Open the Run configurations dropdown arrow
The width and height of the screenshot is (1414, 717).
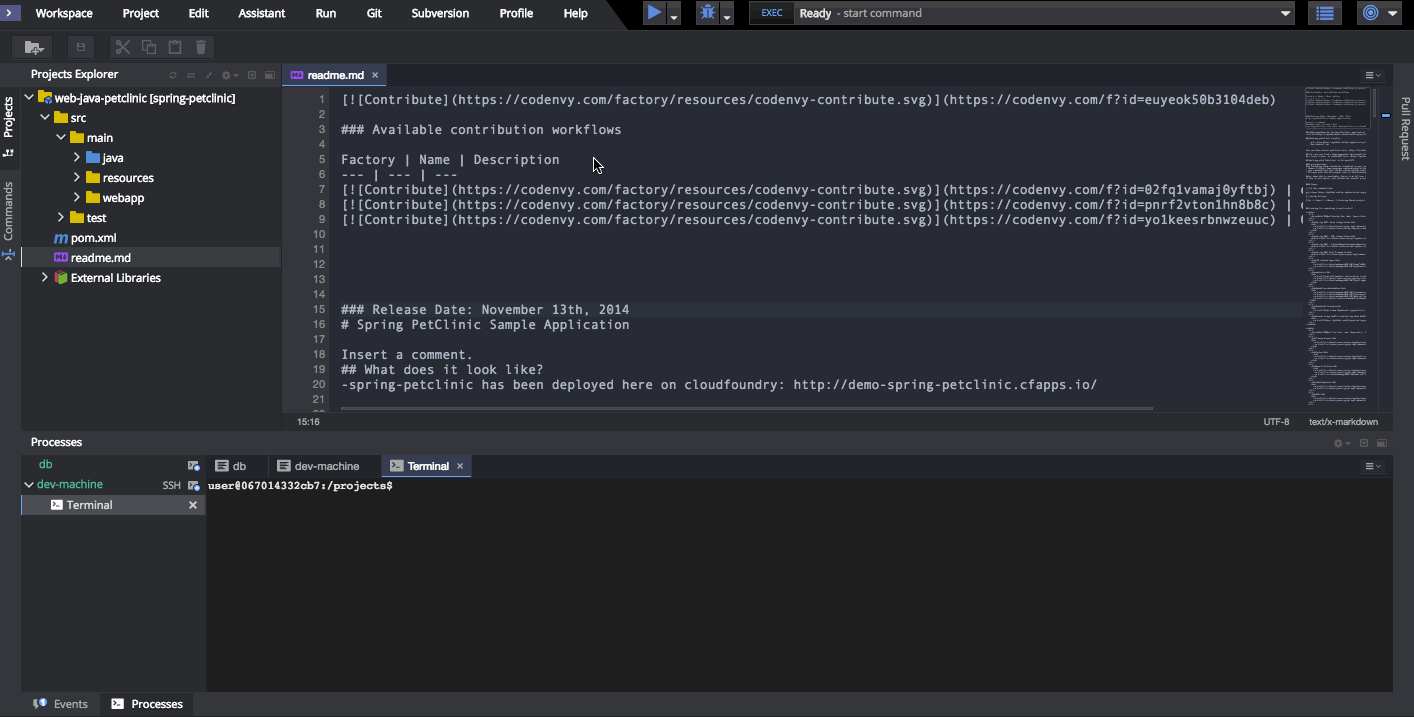coord(674,17)
